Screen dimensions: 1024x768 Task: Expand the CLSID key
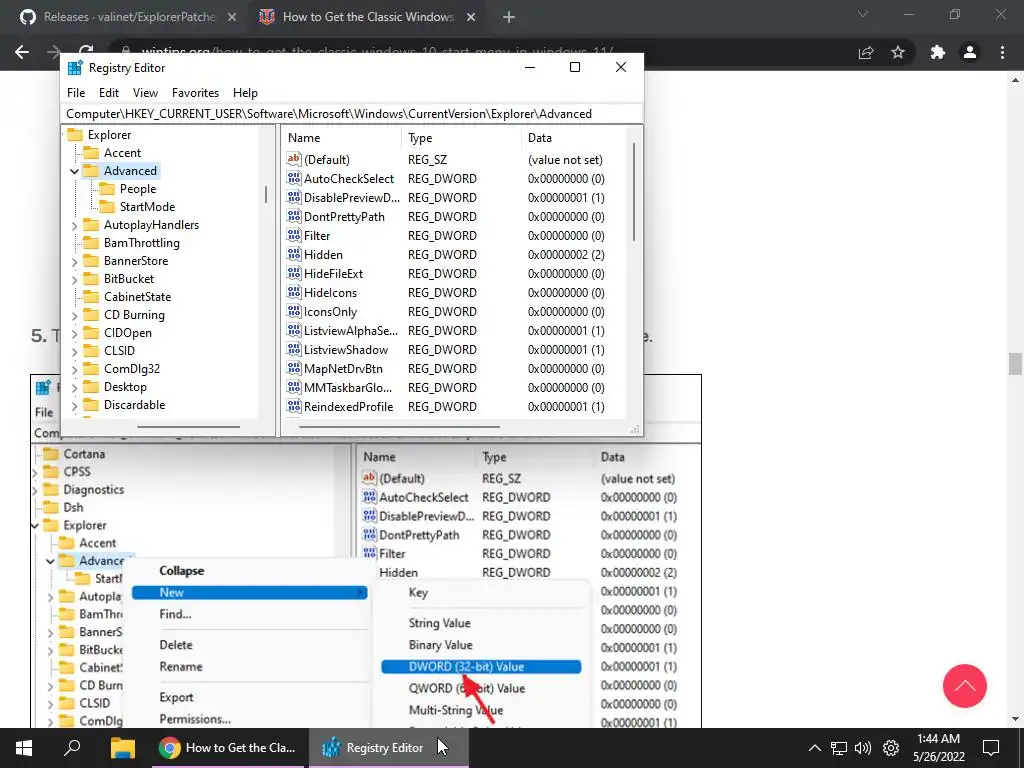point(74,351)
